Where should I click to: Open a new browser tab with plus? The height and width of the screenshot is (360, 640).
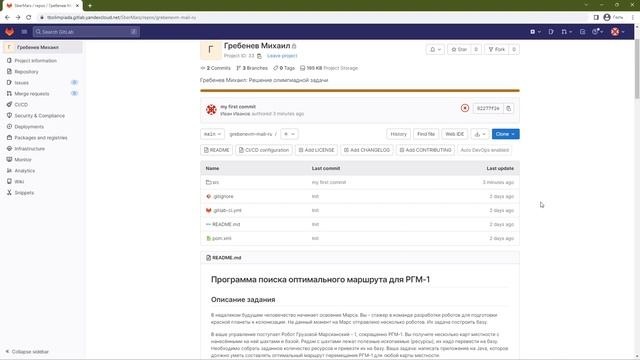[90, 6]
